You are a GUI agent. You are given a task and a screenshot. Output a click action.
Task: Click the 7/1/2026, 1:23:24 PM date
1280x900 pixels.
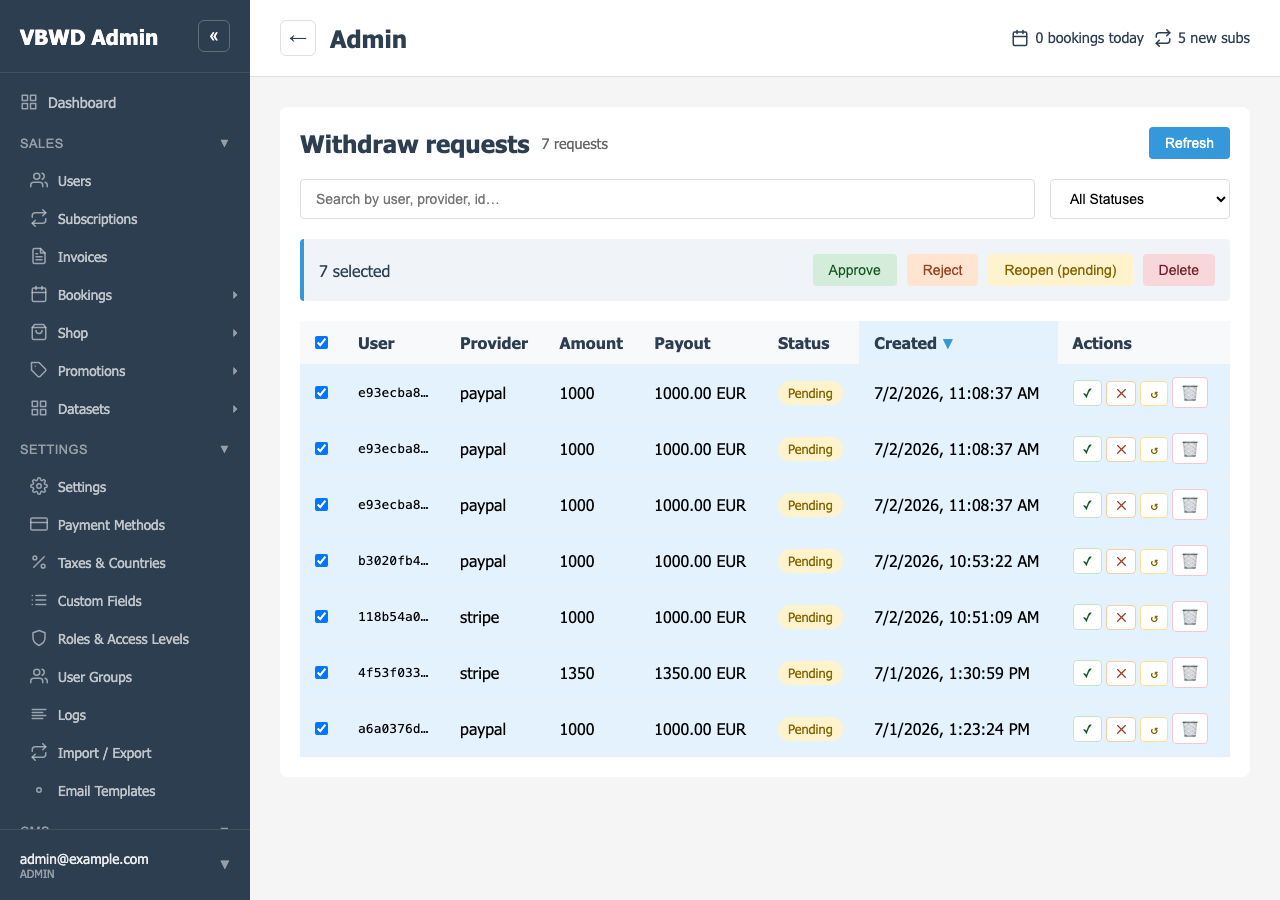click(952, 729)
